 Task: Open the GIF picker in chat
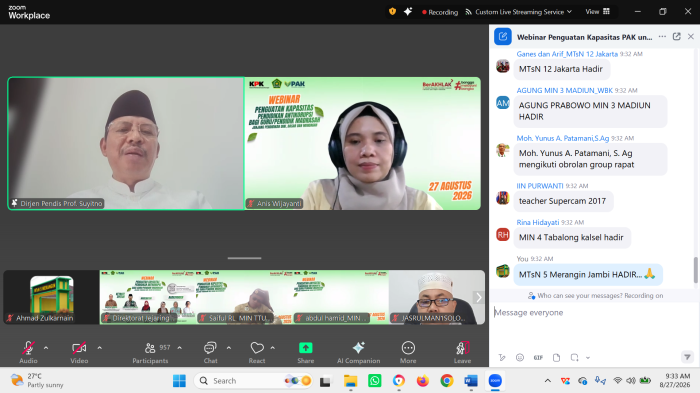[x=538, y=357]
